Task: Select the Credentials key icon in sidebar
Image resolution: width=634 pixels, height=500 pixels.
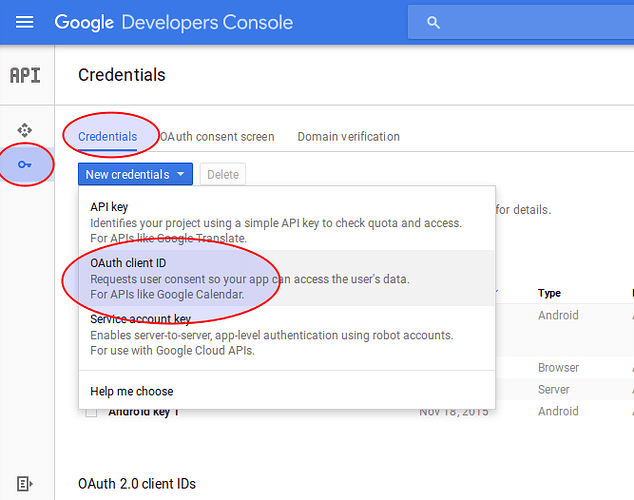Action: [x=25, y=165]
